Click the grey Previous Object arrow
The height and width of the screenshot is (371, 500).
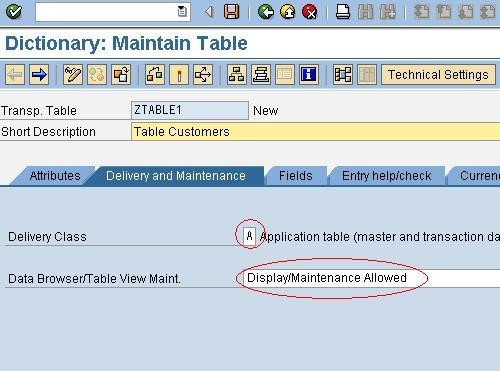[x=15, y=74]
